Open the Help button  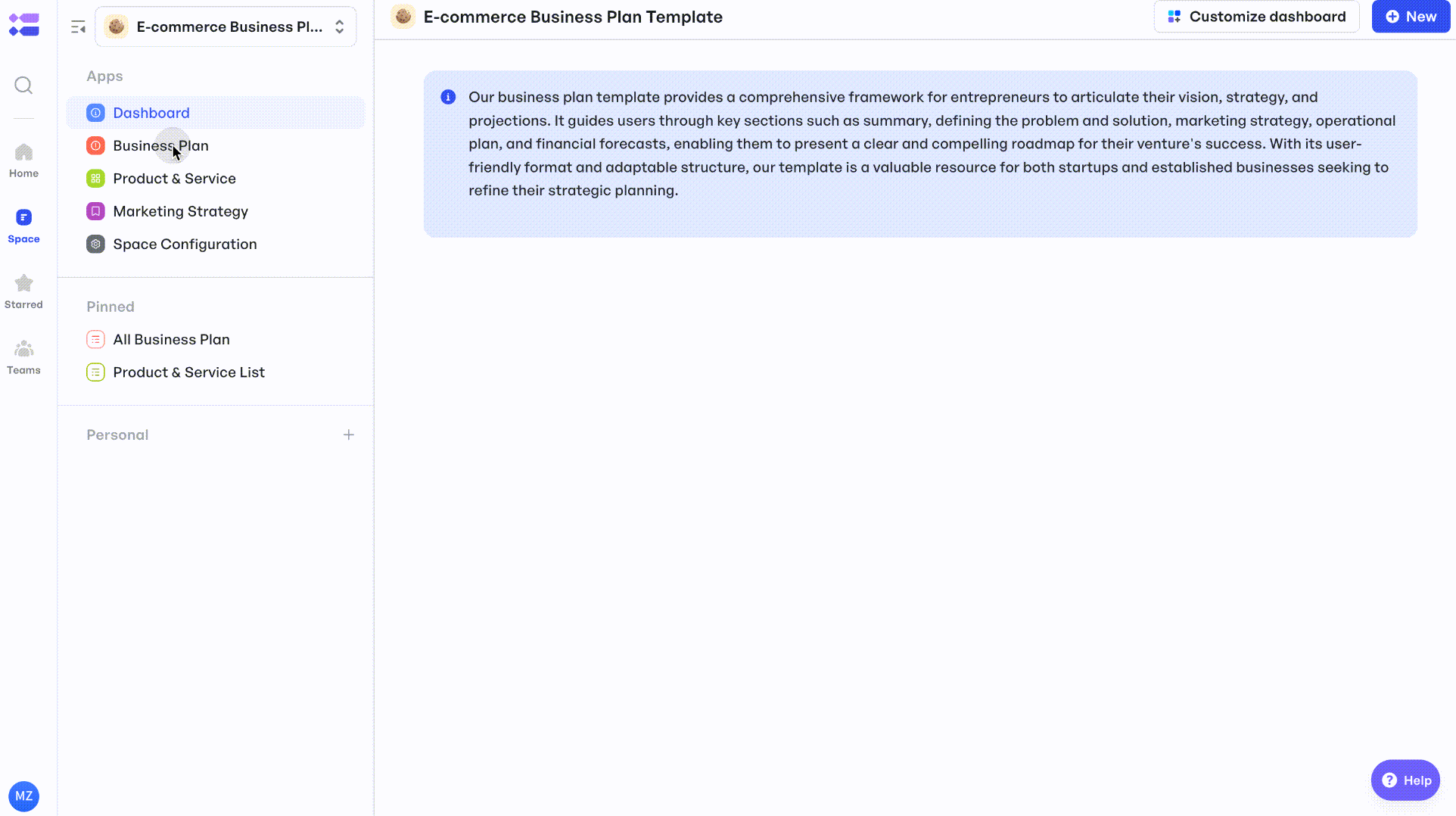coord(1405,780)
